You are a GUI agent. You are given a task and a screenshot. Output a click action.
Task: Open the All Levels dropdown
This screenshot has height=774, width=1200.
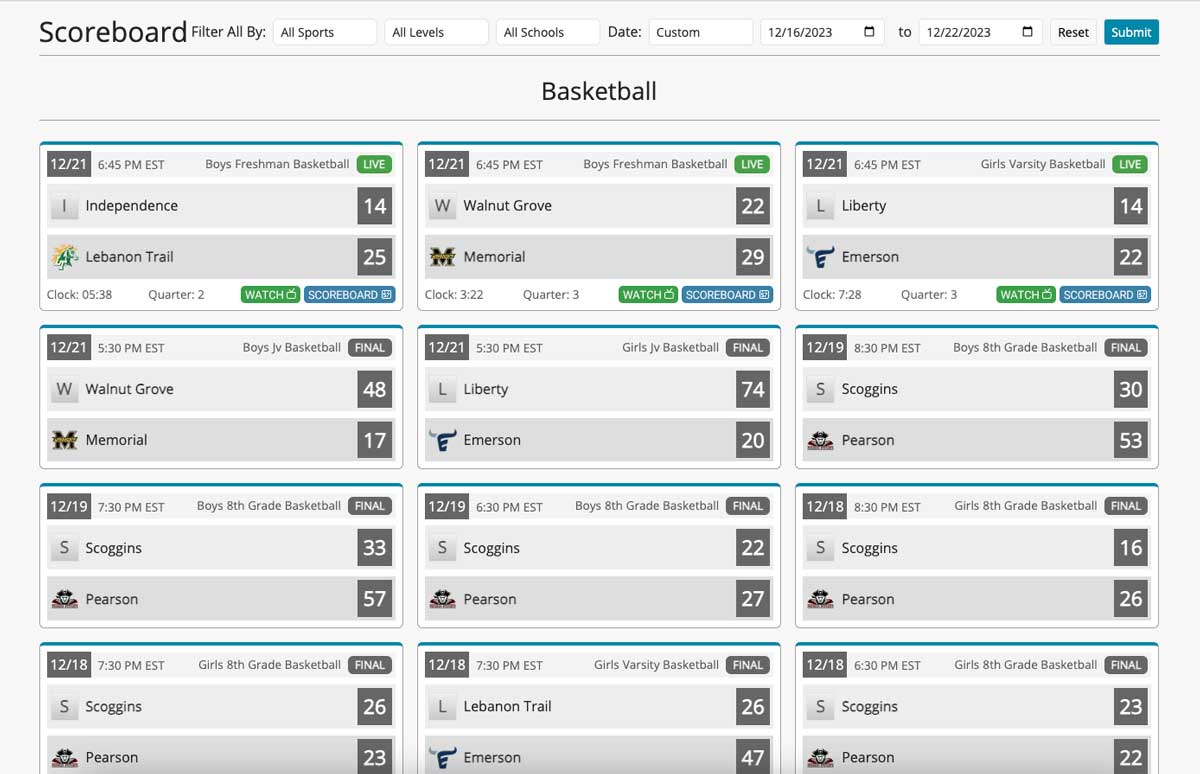(436, 31)
